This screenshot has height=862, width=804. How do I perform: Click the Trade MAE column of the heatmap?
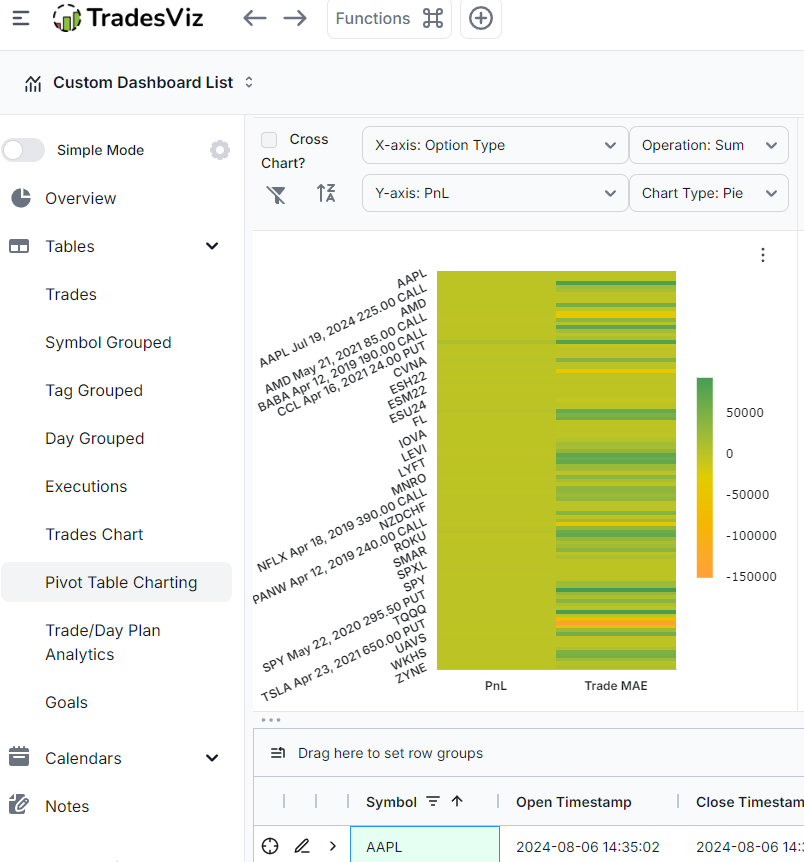pyautogui.click(x=616, y=470)
